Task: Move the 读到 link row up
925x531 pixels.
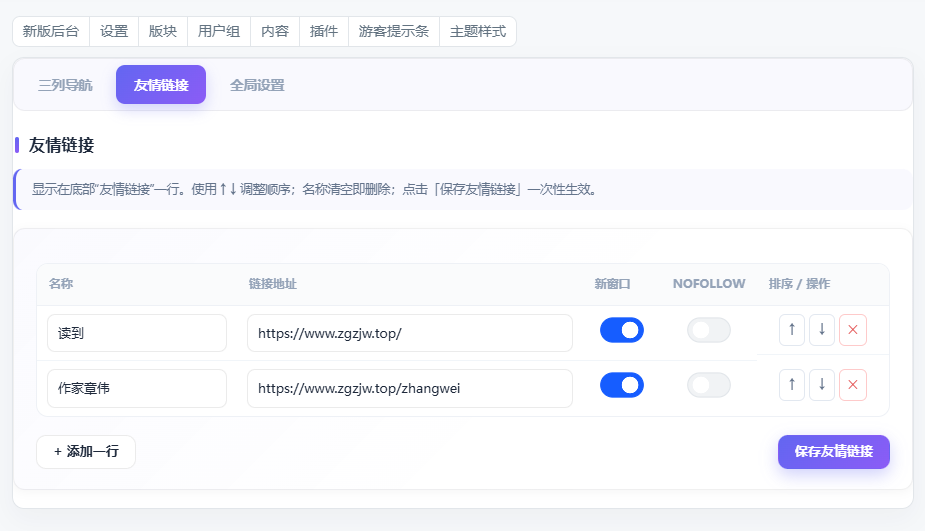Action: [792, 330]
